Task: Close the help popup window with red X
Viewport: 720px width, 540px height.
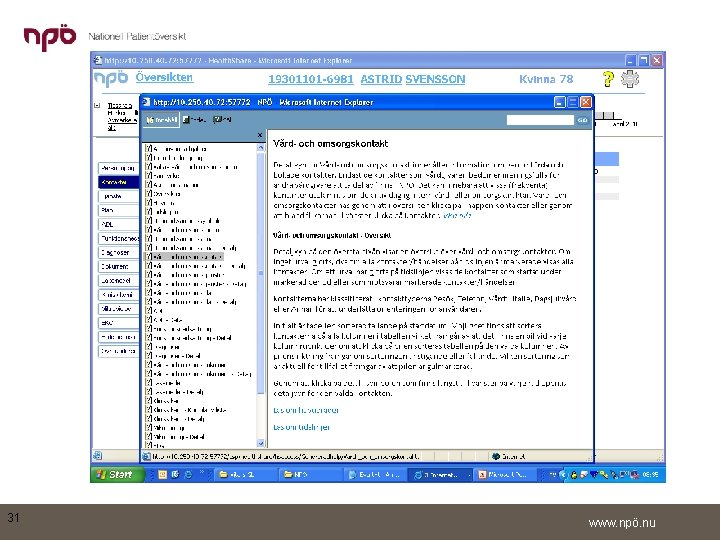Action: (x=586, y=102)
